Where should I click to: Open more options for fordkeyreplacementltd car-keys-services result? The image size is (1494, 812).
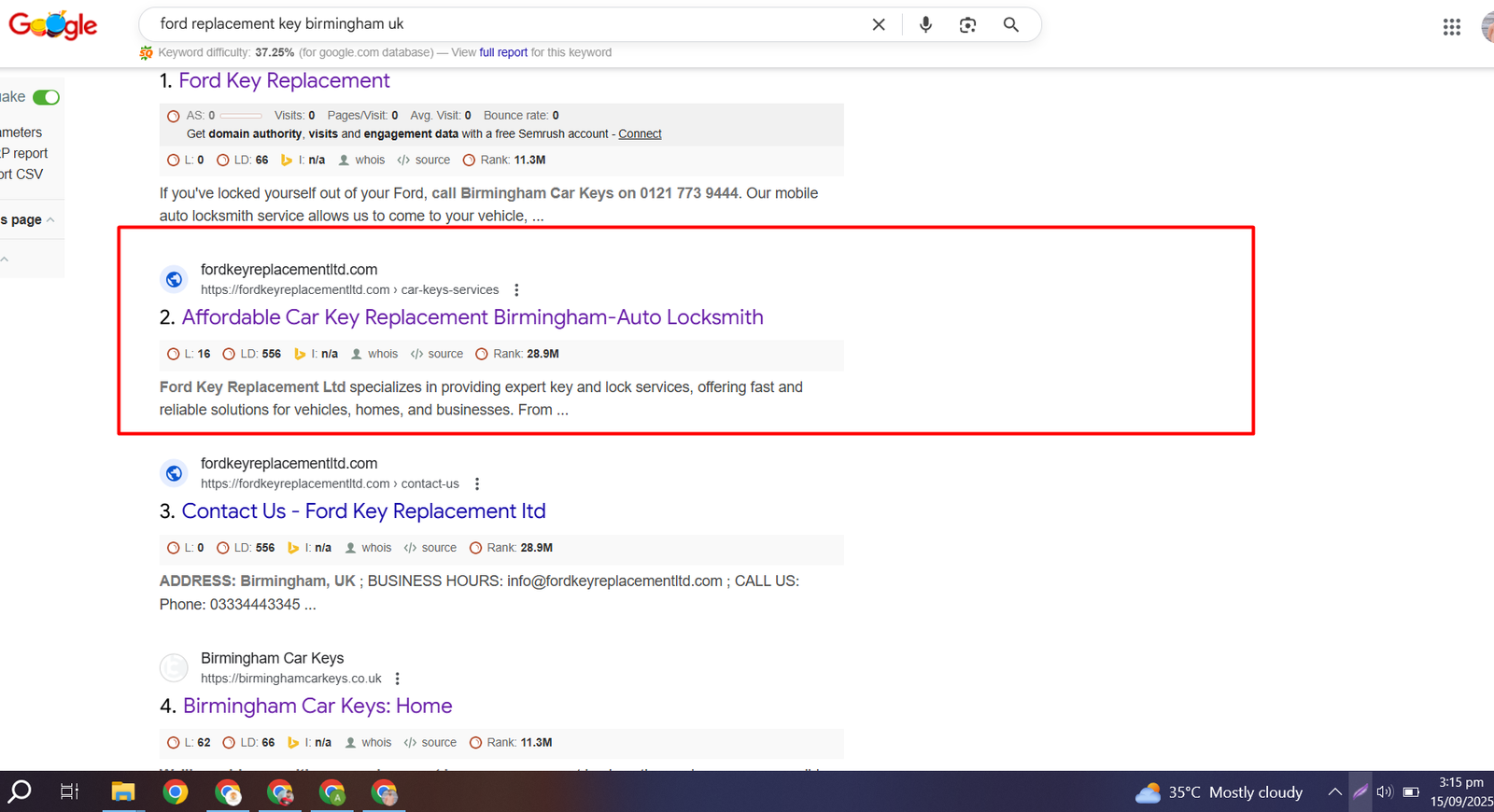point(516,290)
